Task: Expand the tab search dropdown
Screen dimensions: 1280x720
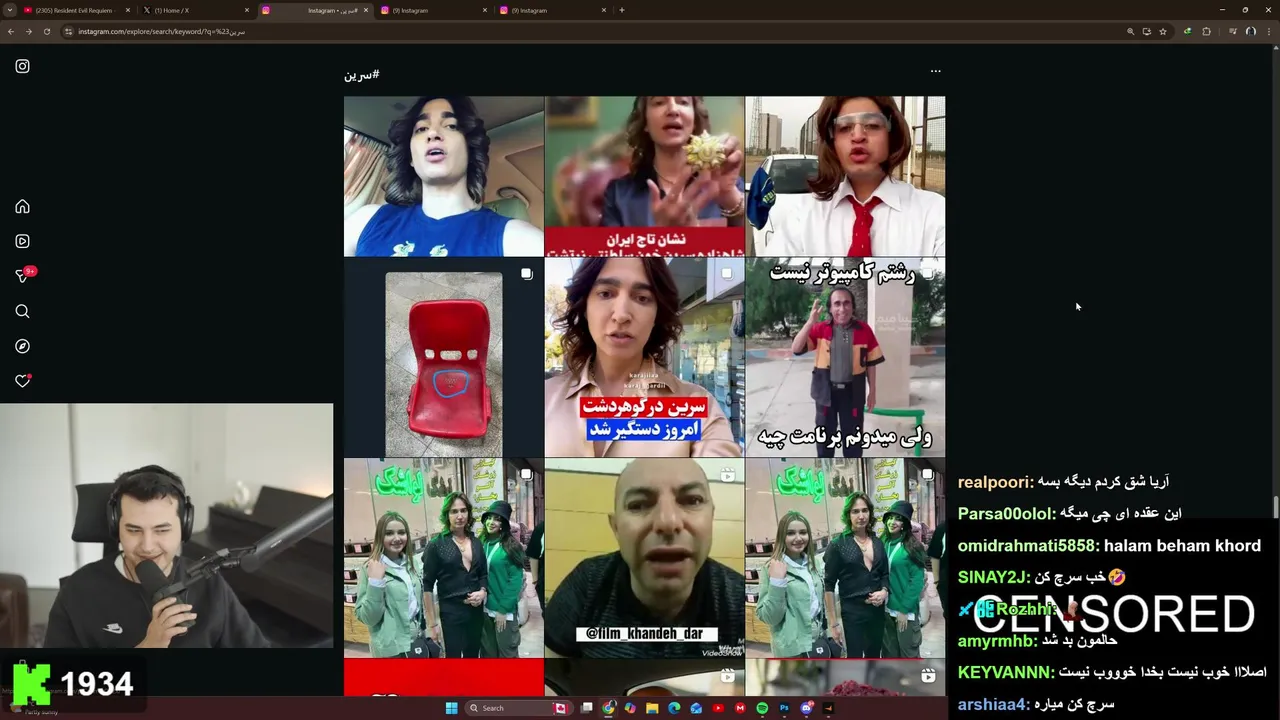Action: [x=11, y=10]
